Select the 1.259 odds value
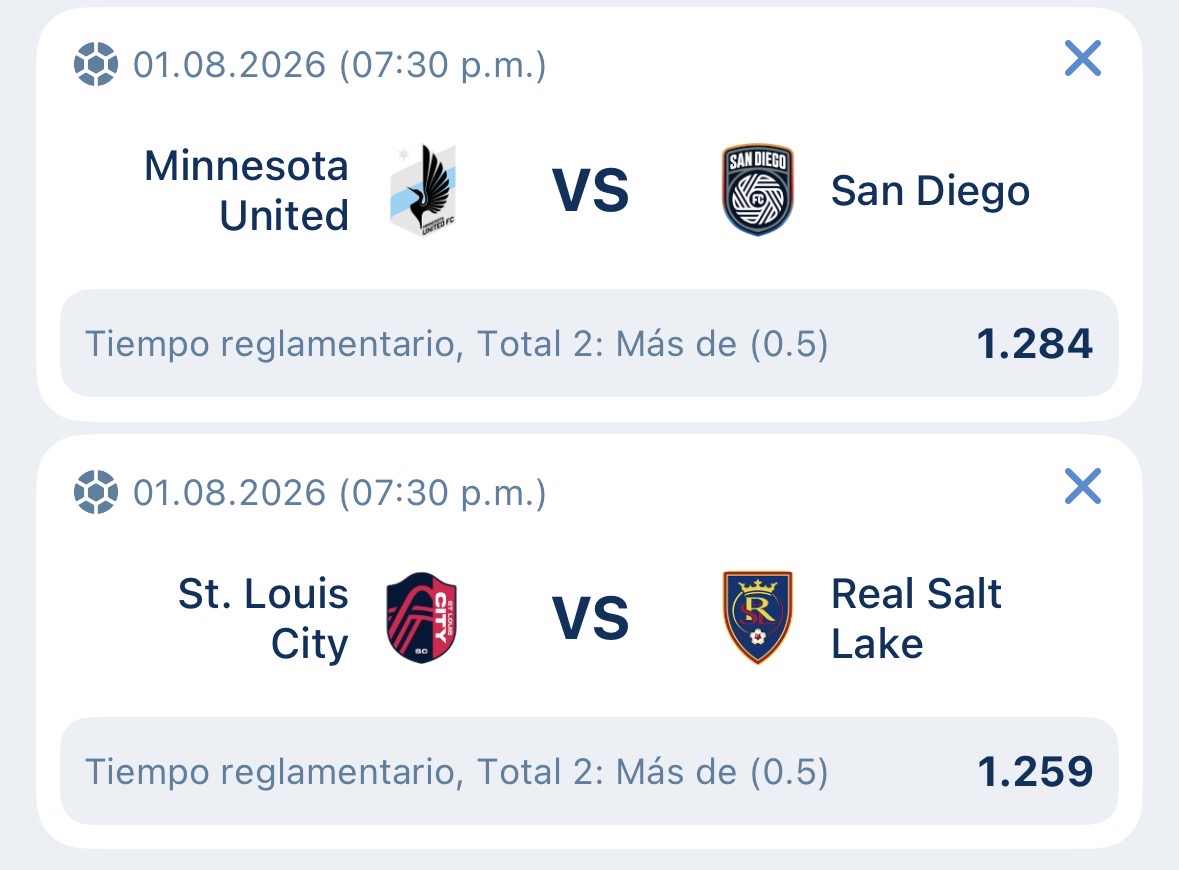 coord(1035,771)
